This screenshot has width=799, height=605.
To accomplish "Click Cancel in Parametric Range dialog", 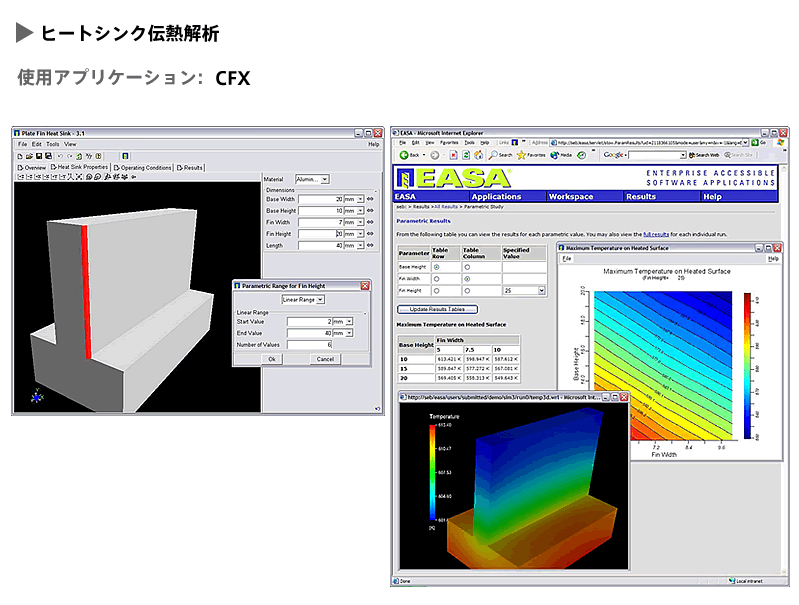I will tap(325, 359).
